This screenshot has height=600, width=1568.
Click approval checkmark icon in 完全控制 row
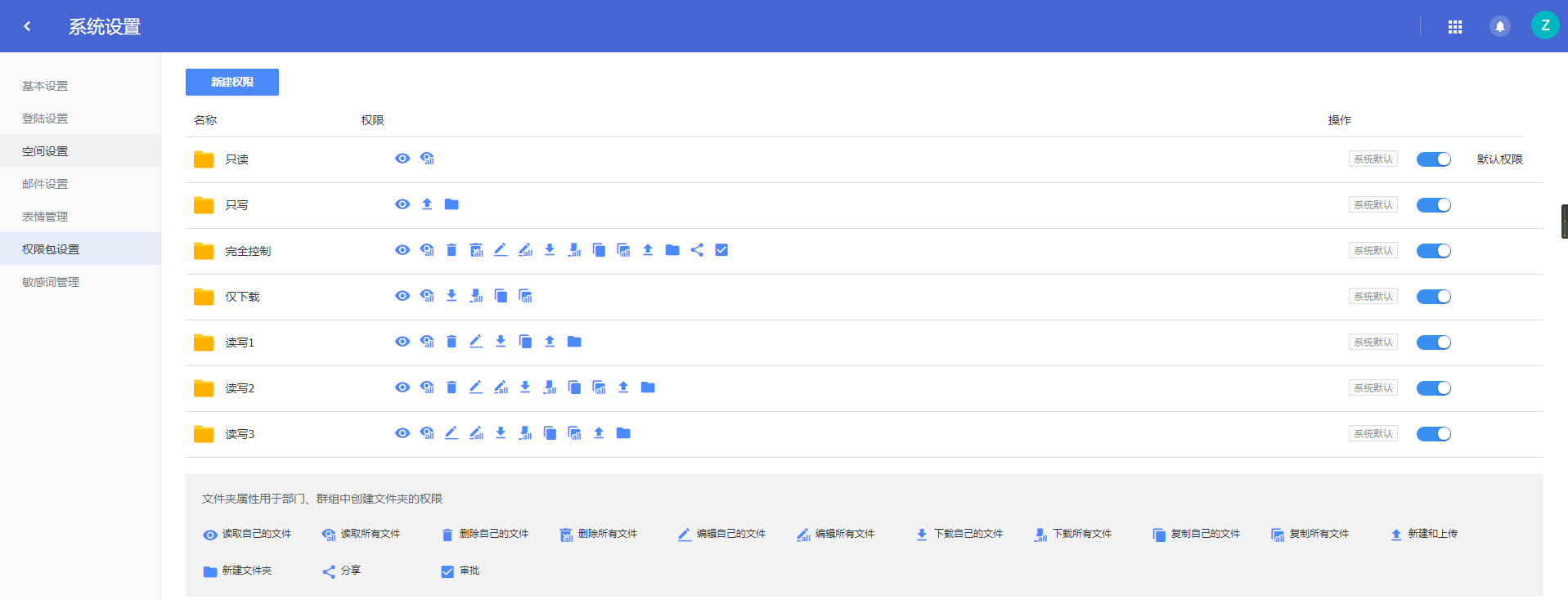click(721, 250)
